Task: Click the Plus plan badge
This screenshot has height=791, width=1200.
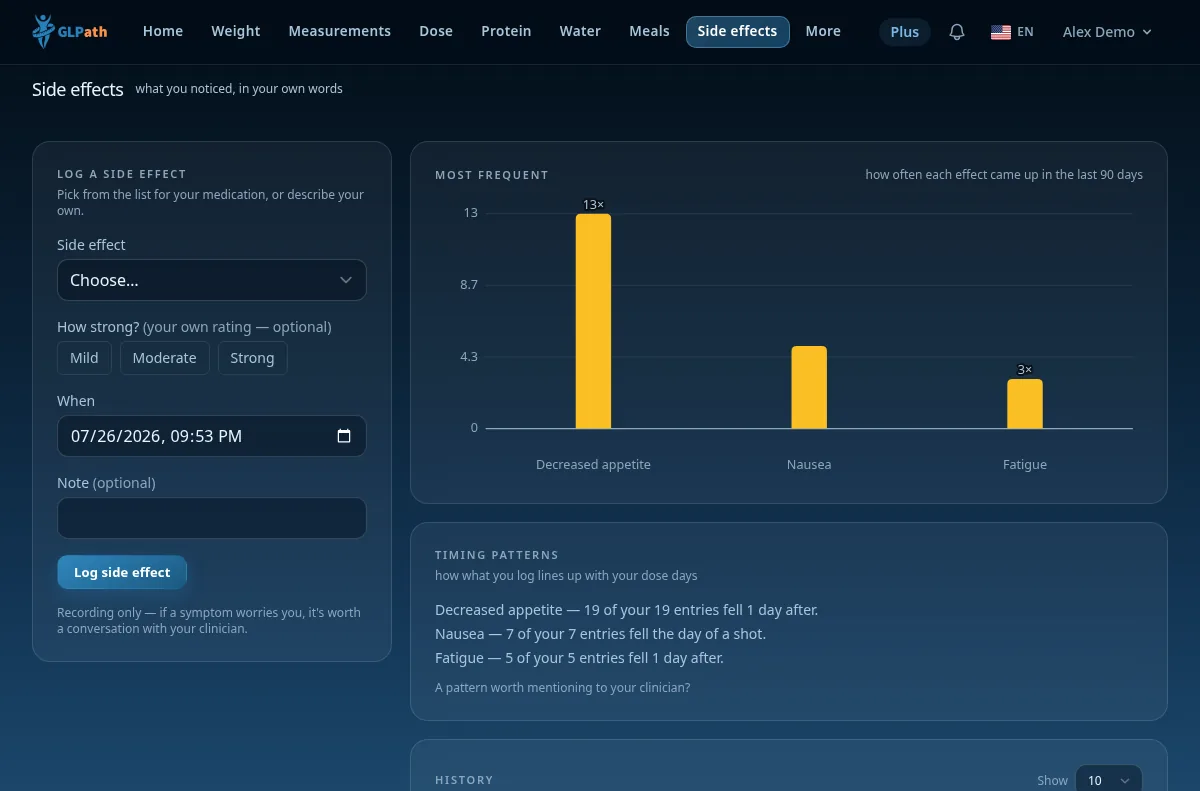Action: 905,32
